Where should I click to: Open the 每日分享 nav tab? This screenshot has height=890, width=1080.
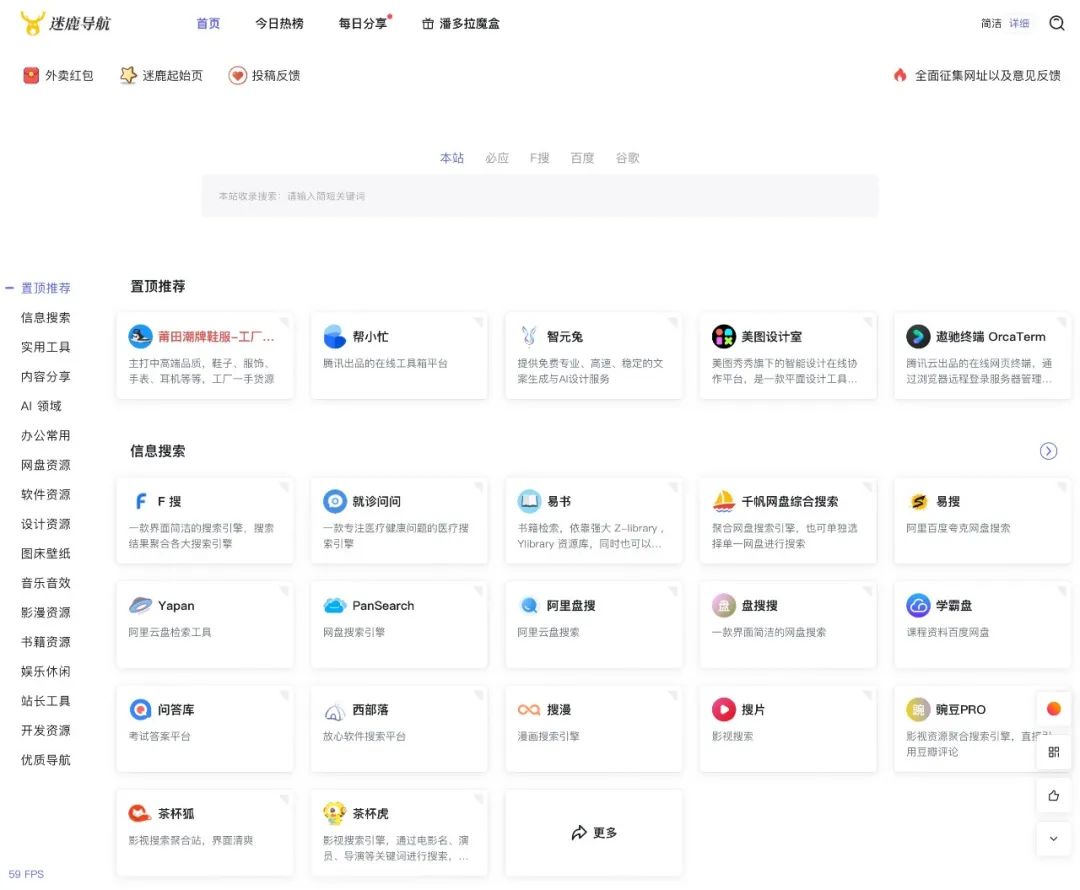[363, 23]
